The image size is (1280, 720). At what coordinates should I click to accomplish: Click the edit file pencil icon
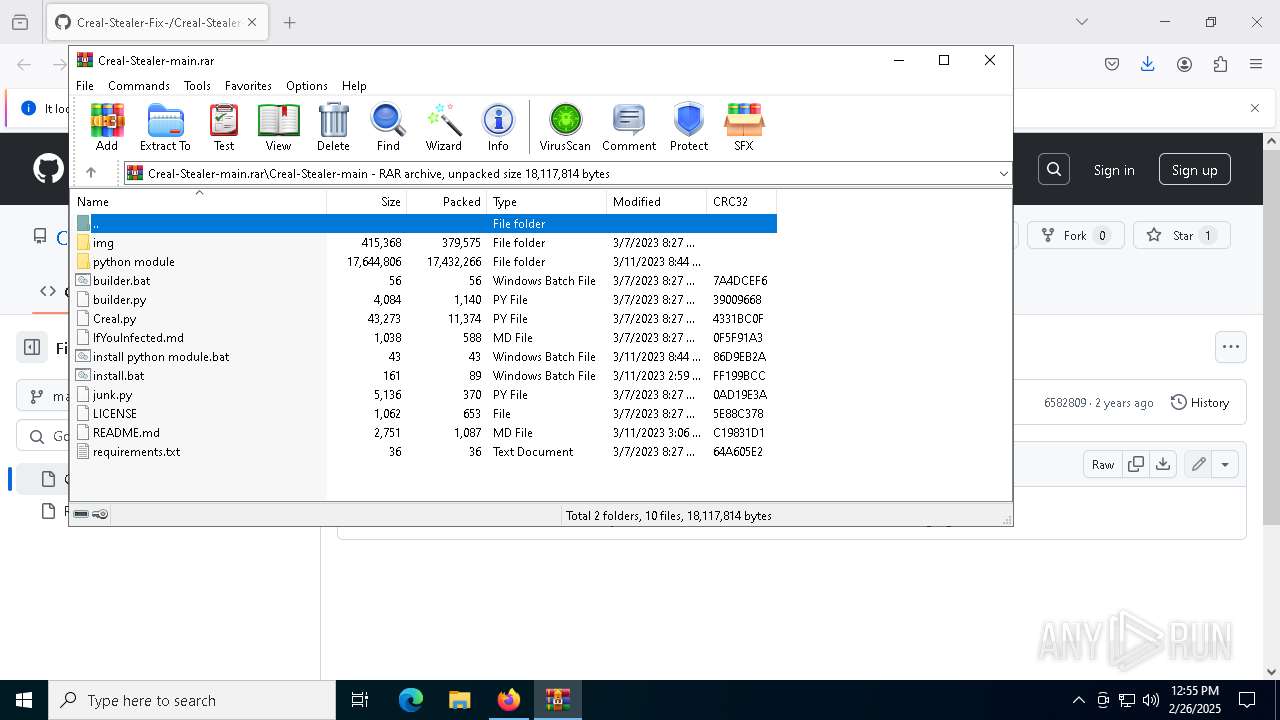point(1198,464)
